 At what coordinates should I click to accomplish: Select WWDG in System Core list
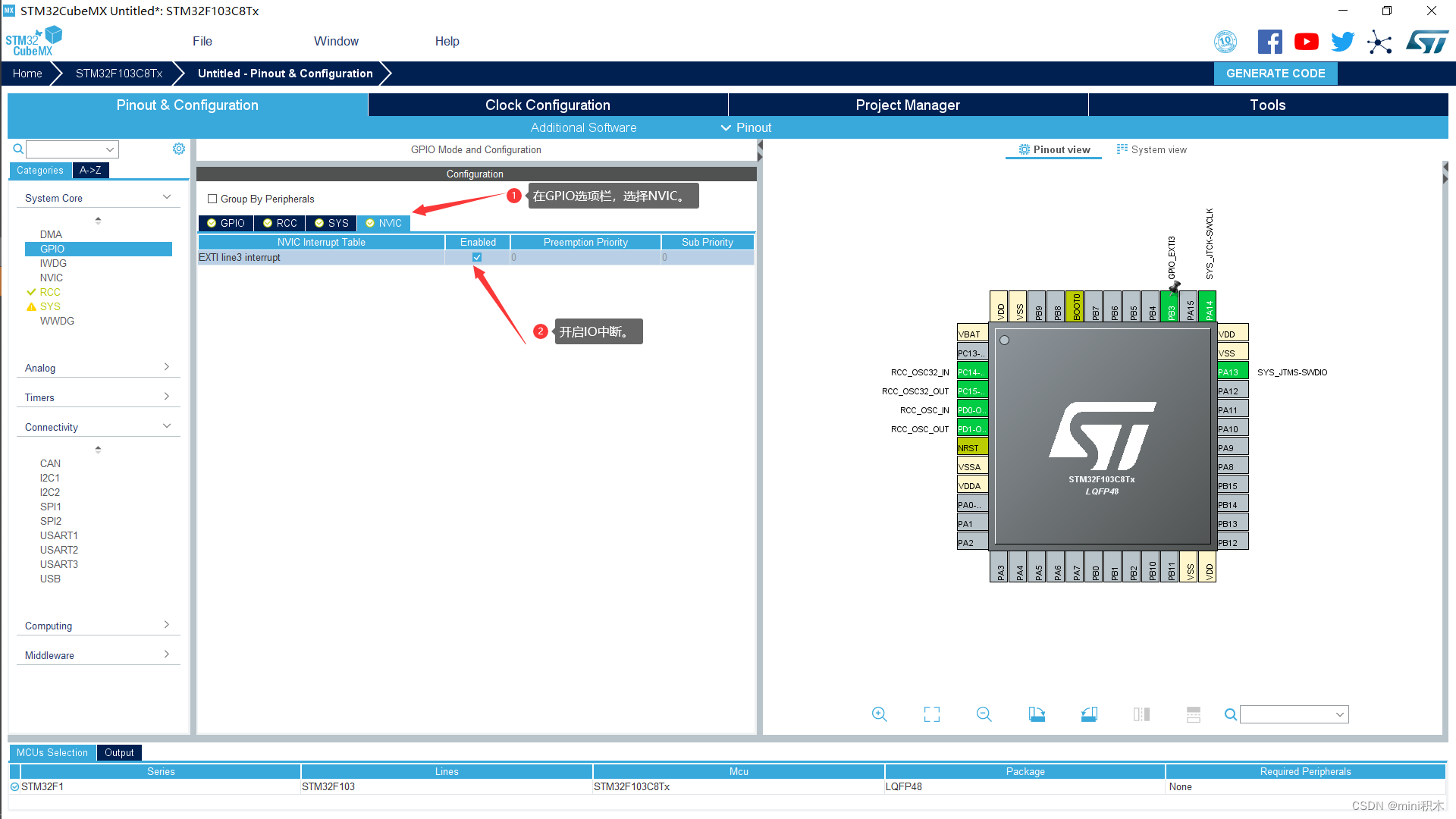[x=57, y=321]
